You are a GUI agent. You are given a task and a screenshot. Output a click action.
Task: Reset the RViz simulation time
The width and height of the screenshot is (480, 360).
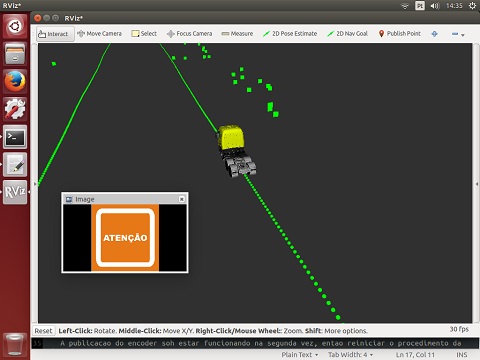43,331
